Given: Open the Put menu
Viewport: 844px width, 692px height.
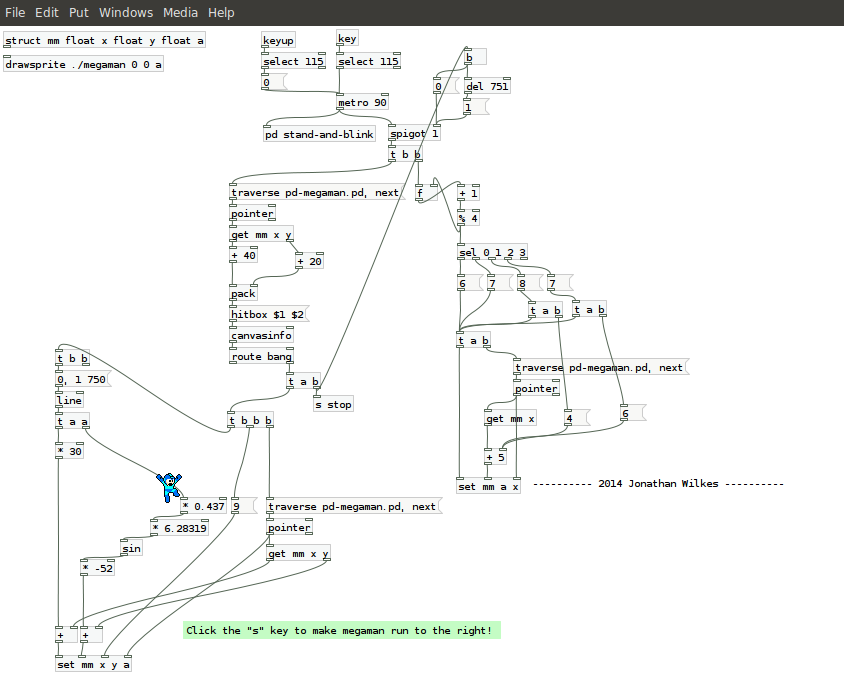Looking at the screenshot, I should click(79, 12).
